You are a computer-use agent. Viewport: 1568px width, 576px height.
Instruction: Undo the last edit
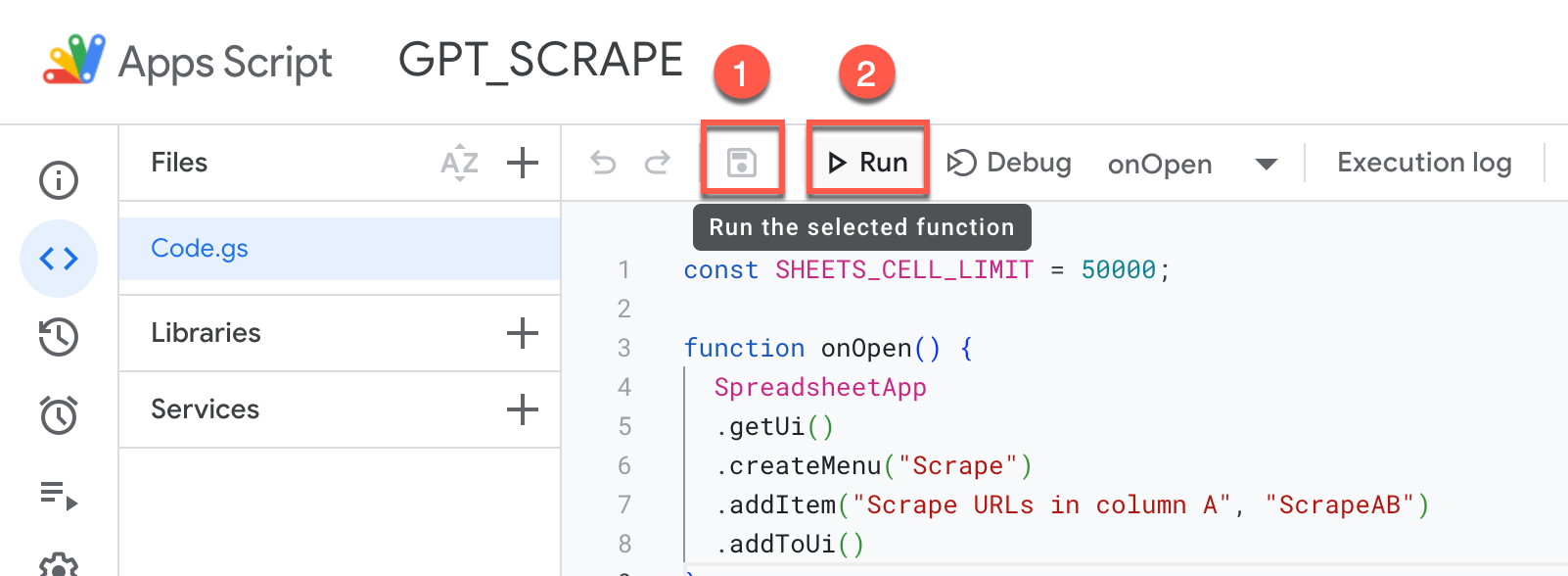(x=604, y=163)
